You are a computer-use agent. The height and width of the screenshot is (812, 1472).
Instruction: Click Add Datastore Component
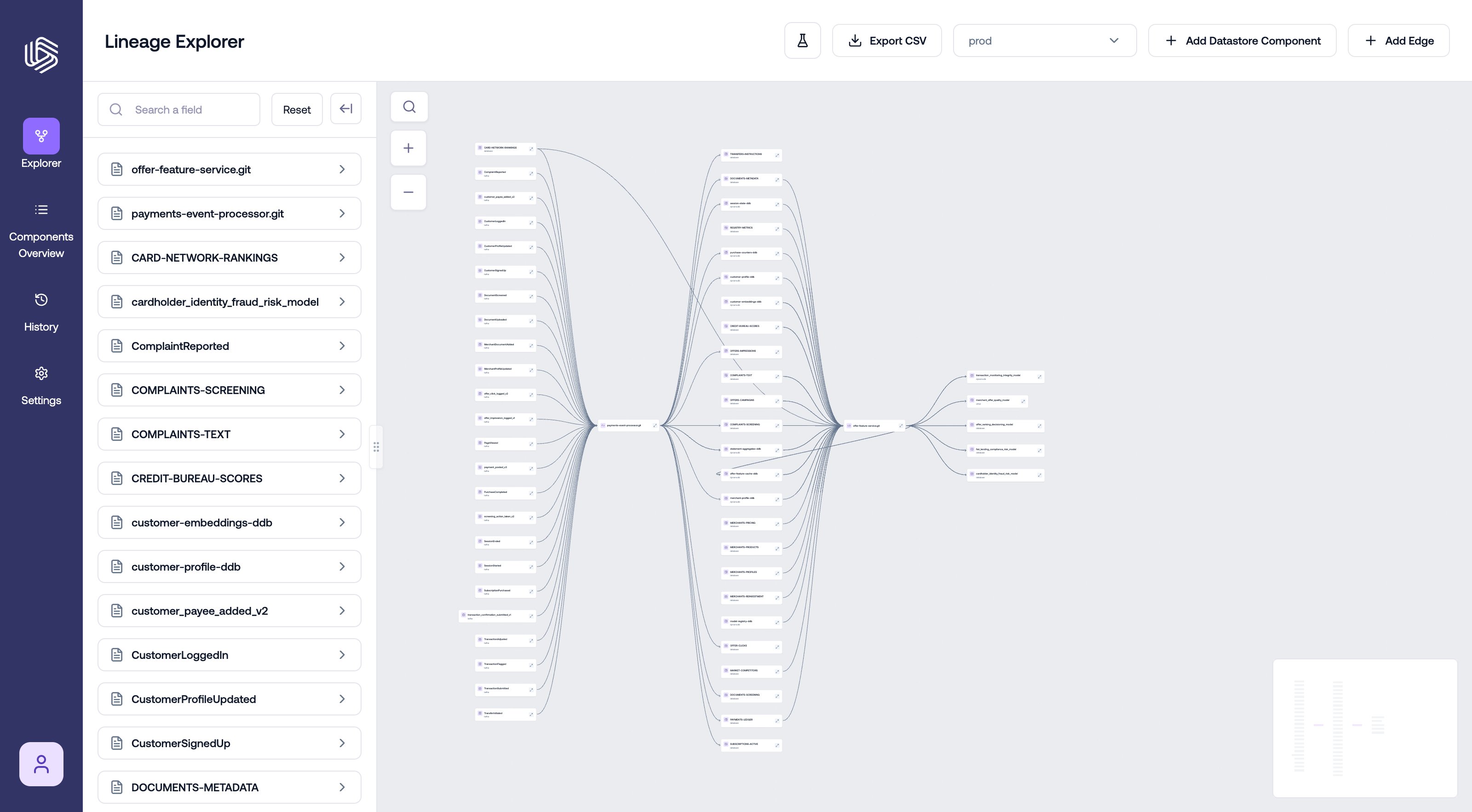coord(1242,40)
